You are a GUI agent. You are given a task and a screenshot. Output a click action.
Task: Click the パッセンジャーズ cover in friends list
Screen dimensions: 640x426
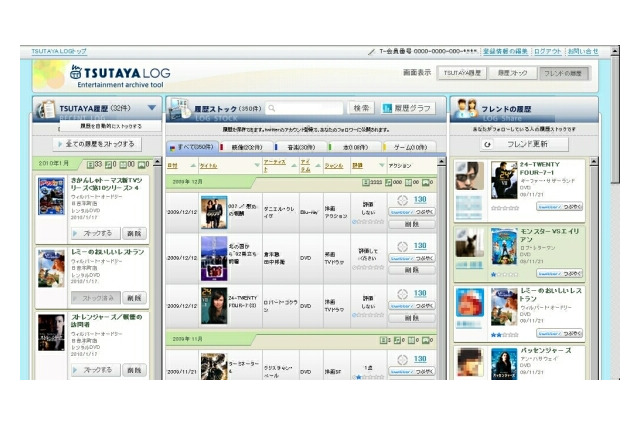click(x=504, y=364)
